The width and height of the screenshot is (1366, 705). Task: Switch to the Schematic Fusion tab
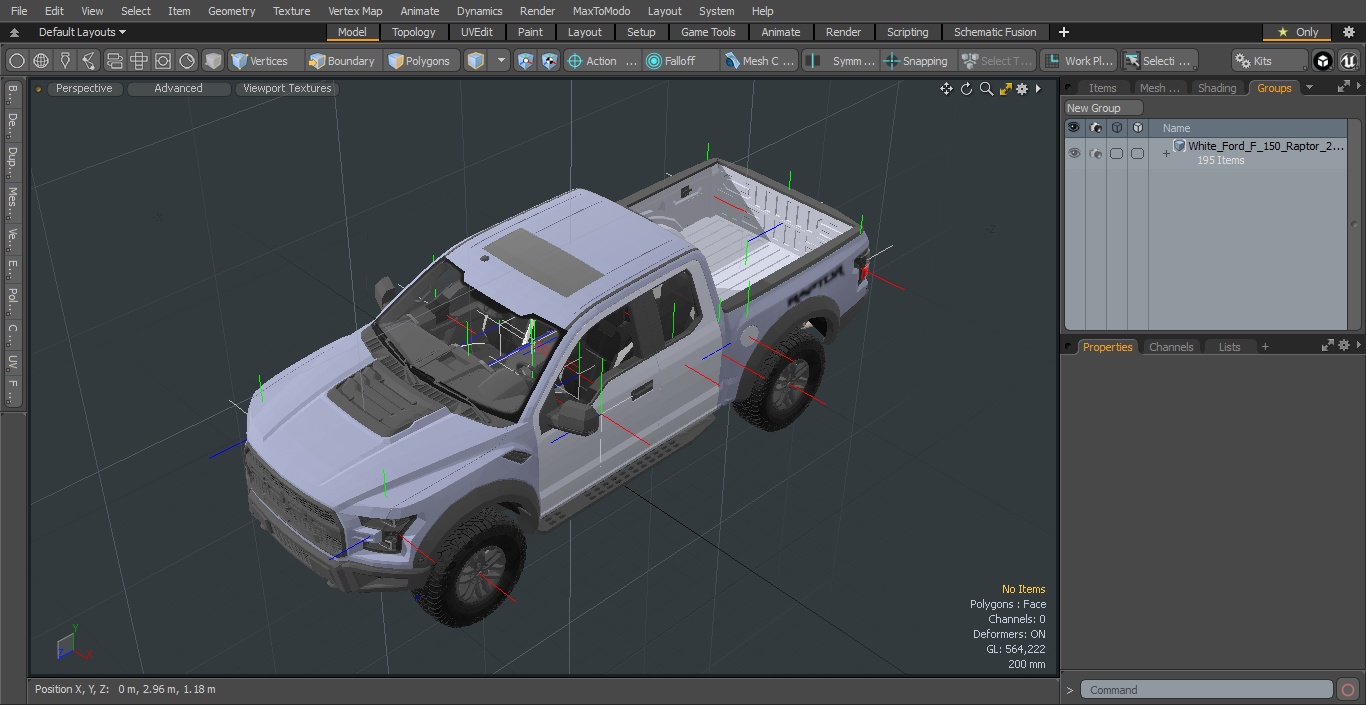pos(995,32)
